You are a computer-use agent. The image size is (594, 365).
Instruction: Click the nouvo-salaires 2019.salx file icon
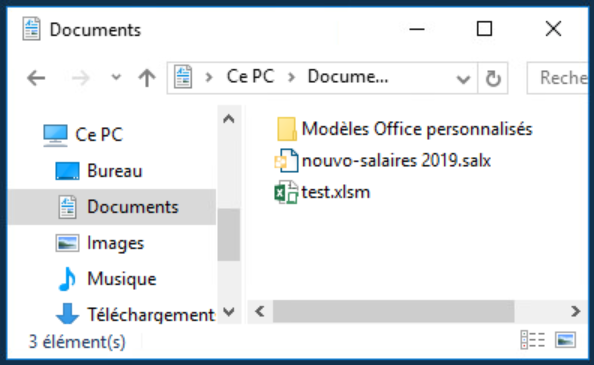(286, 161)
